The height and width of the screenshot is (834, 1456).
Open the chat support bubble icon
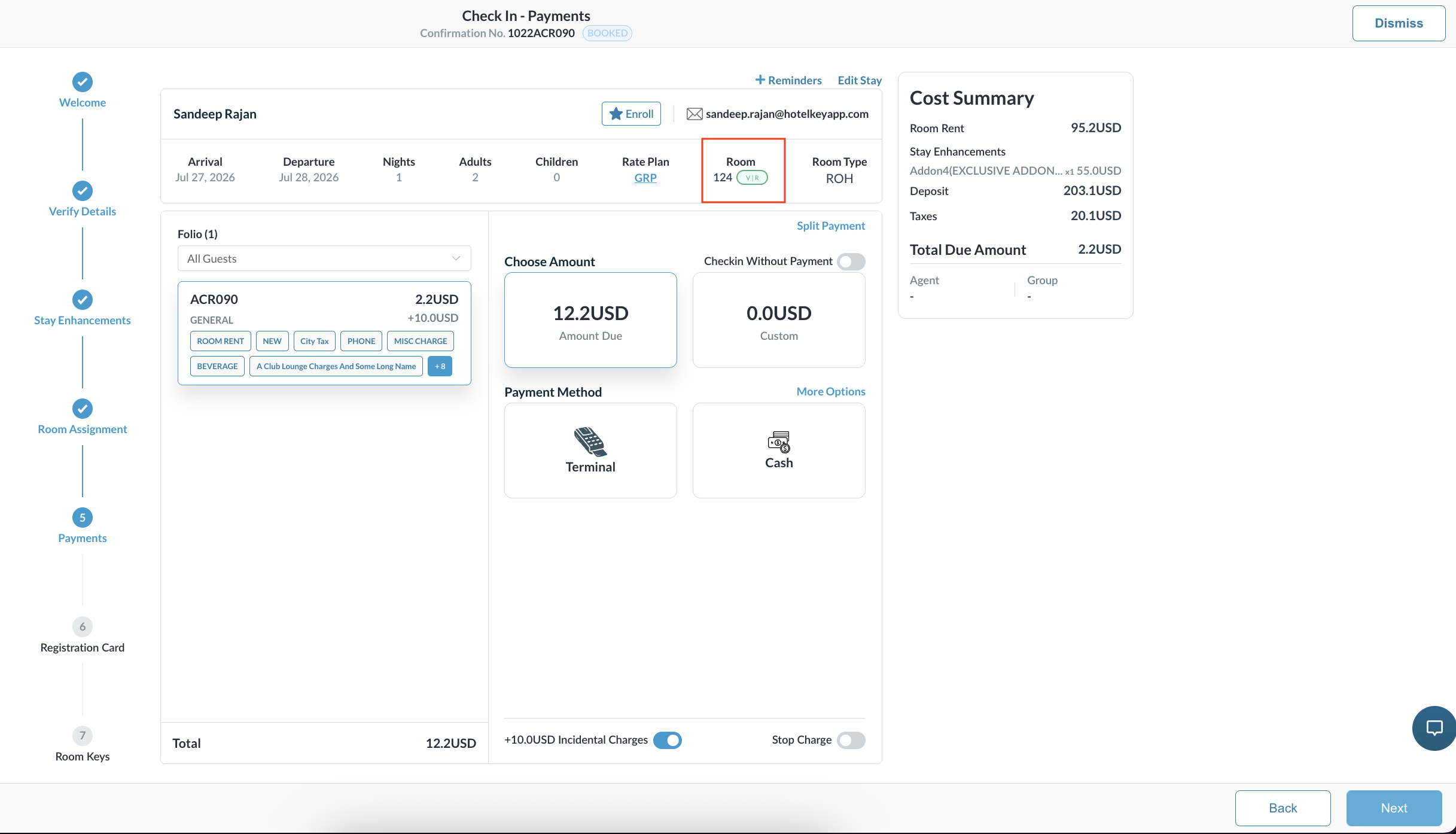pos(1434,728)
